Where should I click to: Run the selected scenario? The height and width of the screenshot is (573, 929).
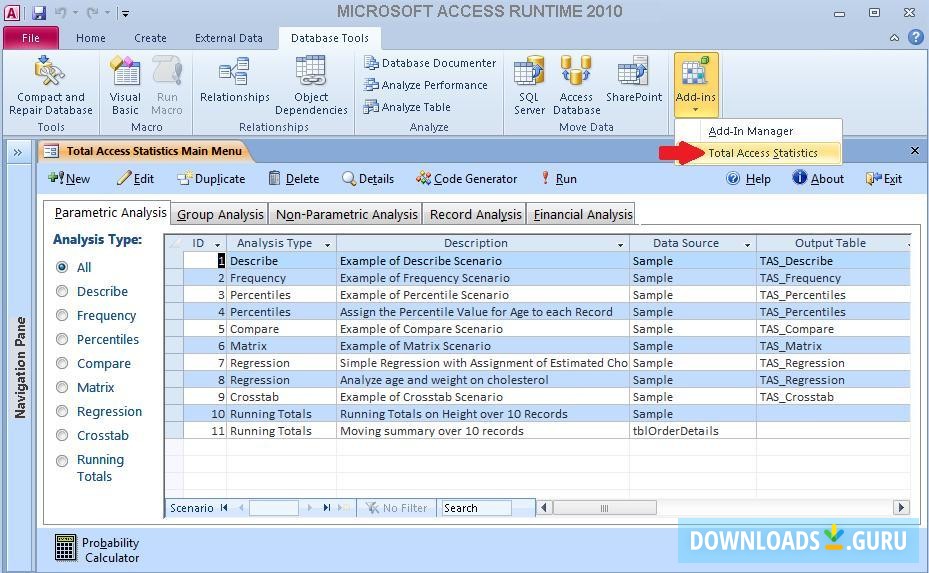[x=559, y=178]
